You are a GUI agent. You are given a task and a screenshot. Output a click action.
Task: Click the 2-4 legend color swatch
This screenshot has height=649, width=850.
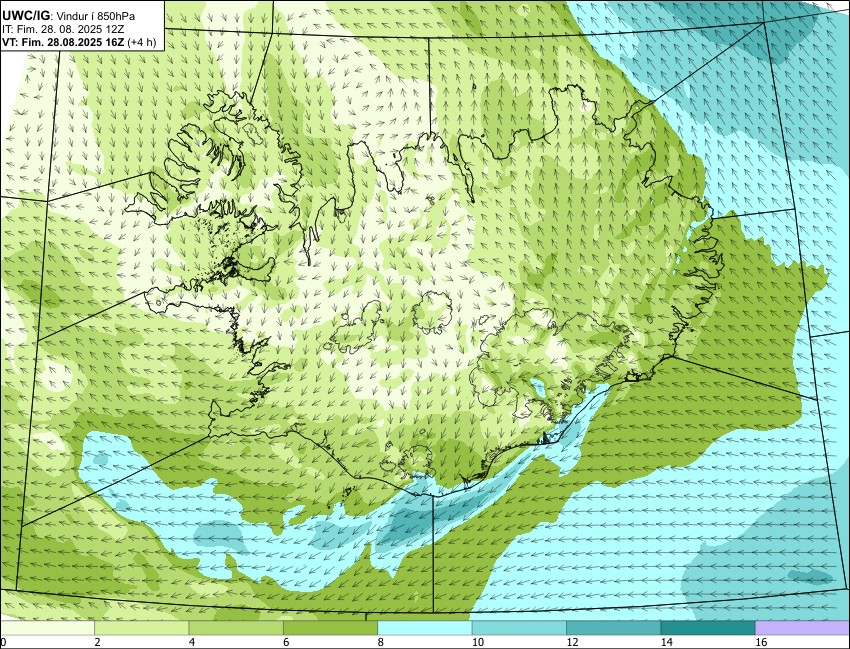tap(141, 628)
